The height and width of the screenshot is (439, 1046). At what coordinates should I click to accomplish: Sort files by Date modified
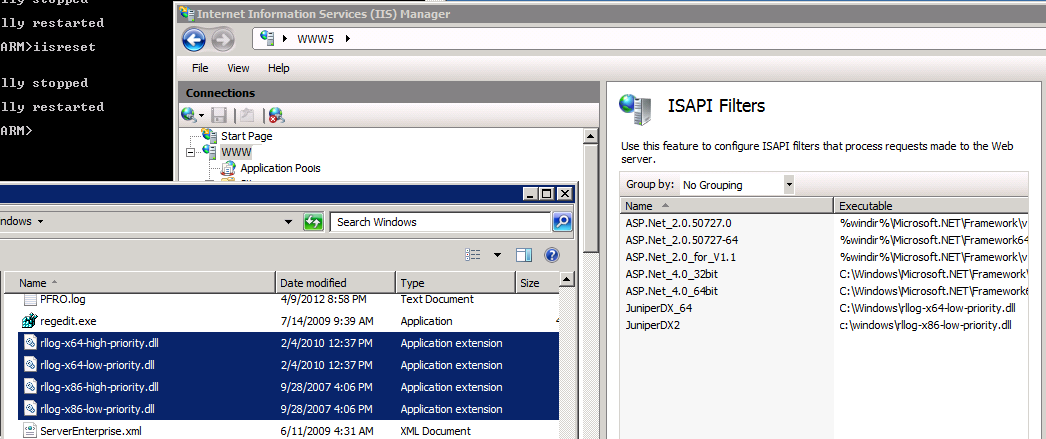click(x=336, y=283)
